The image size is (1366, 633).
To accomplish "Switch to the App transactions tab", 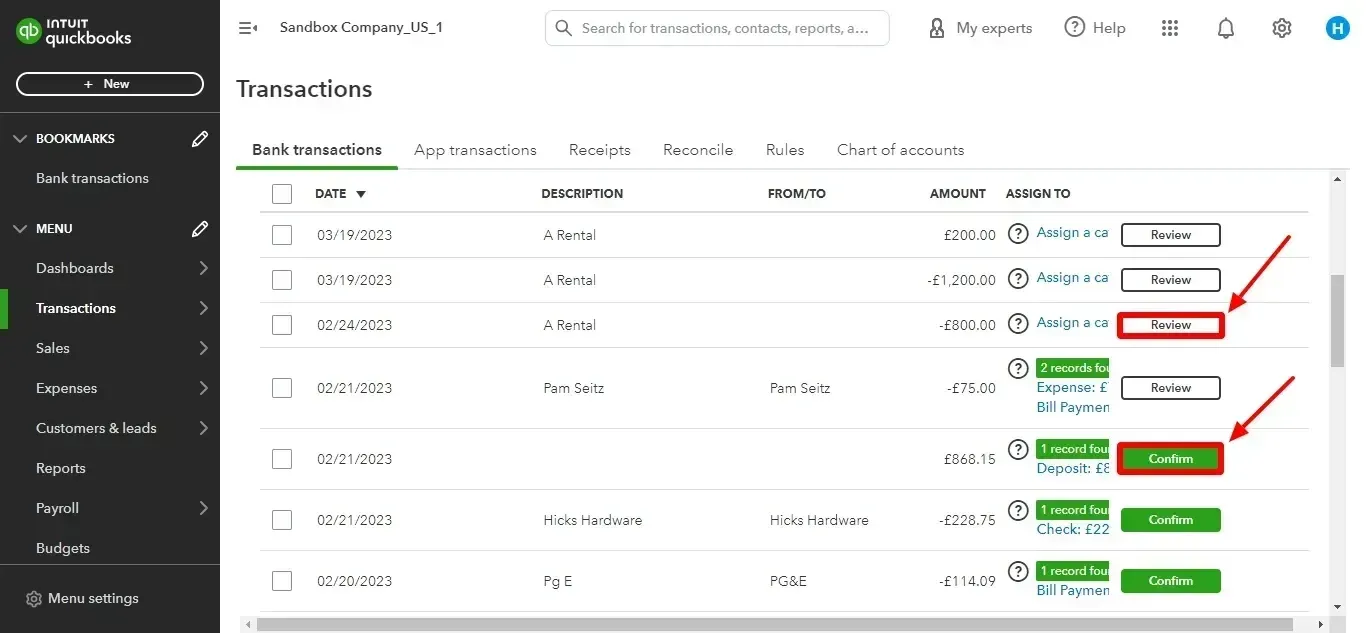I will click(x=475, y=150).
